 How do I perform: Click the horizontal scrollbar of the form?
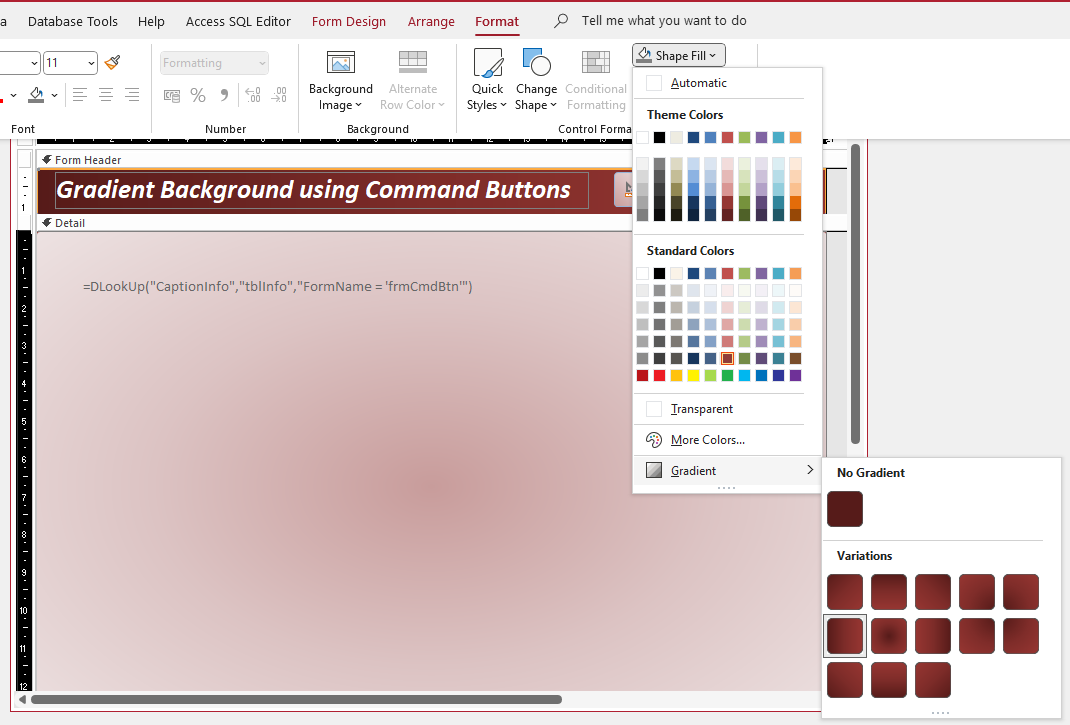click(x=296, y=700)
